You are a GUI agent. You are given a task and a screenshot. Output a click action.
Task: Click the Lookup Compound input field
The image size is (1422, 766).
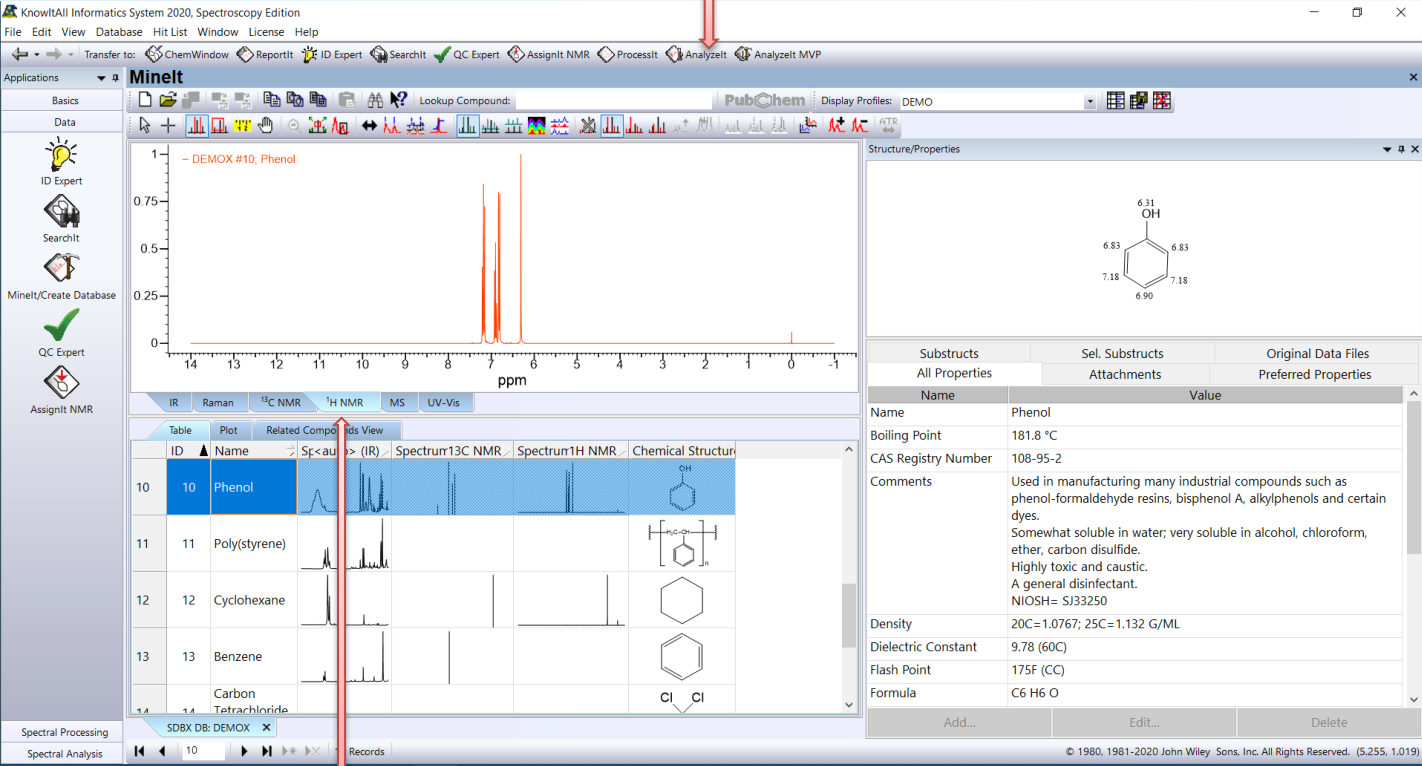614,101
